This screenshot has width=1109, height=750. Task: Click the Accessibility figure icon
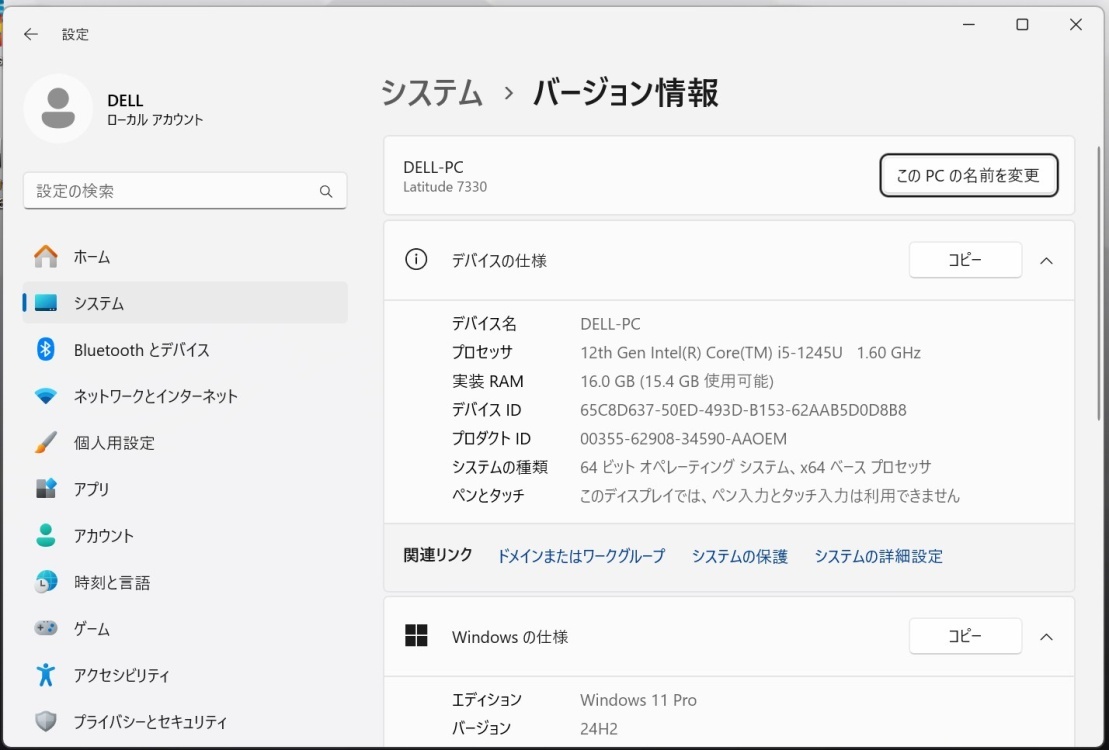click(46, 675)
